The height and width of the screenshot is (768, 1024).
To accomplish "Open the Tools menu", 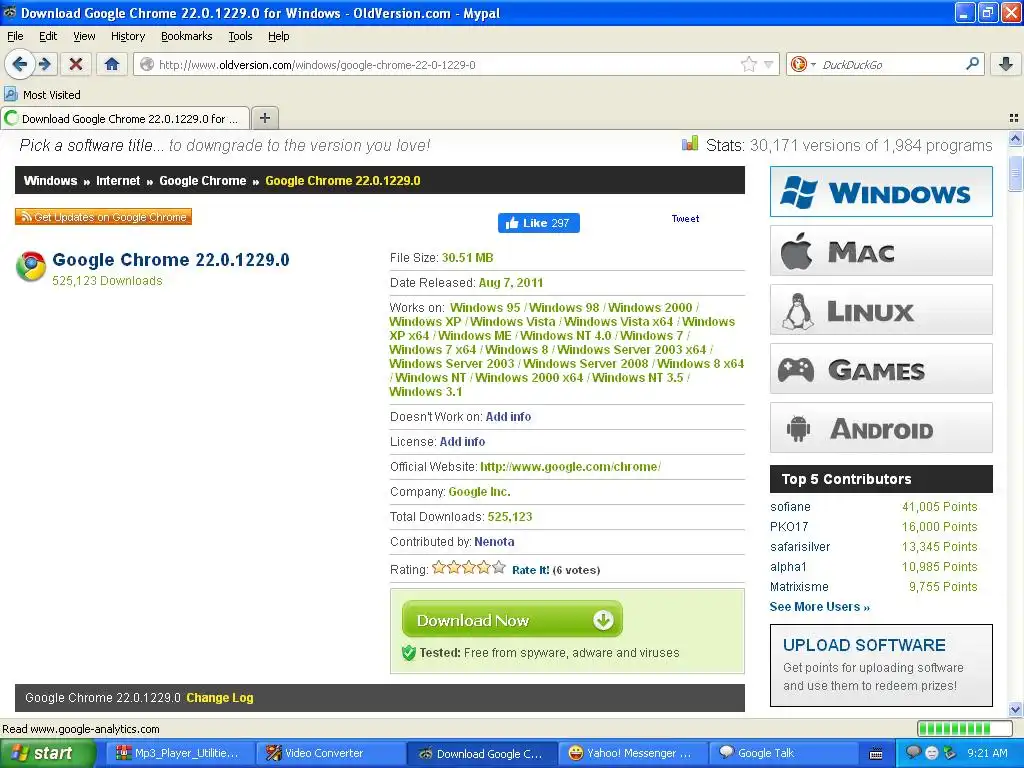I will click(x=240, y=36).
